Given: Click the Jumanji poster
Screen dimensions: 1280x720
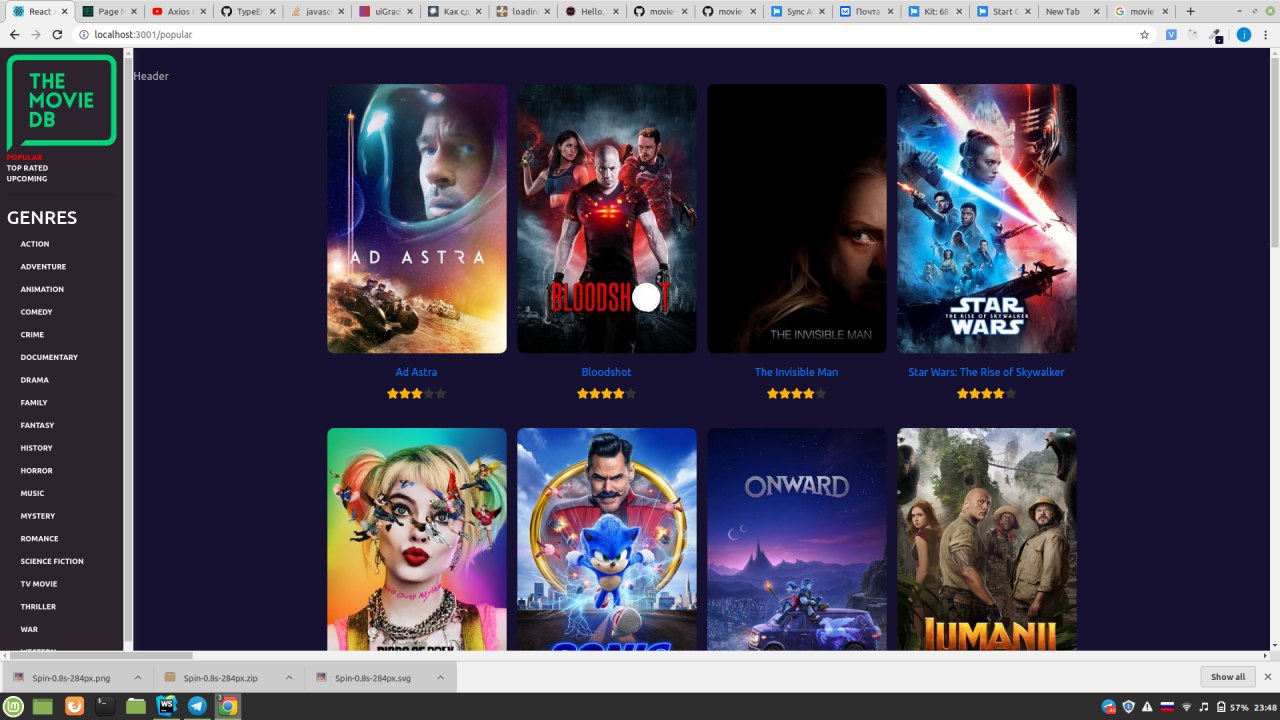Looking at the screenshot, I should click(987, 540).
